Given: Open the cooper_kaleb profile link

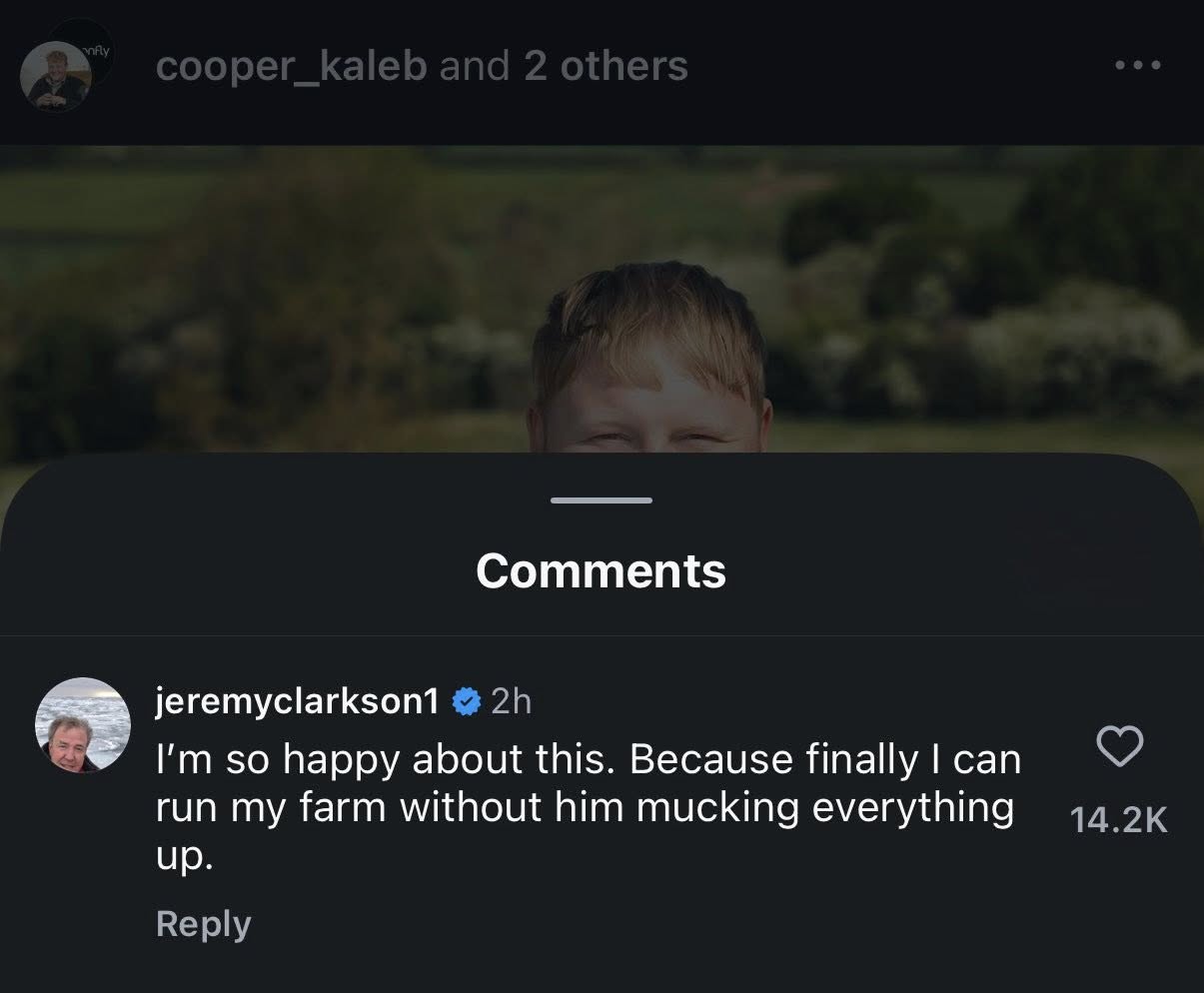Looking at the screenshot, I should click(x=292, y=67).
